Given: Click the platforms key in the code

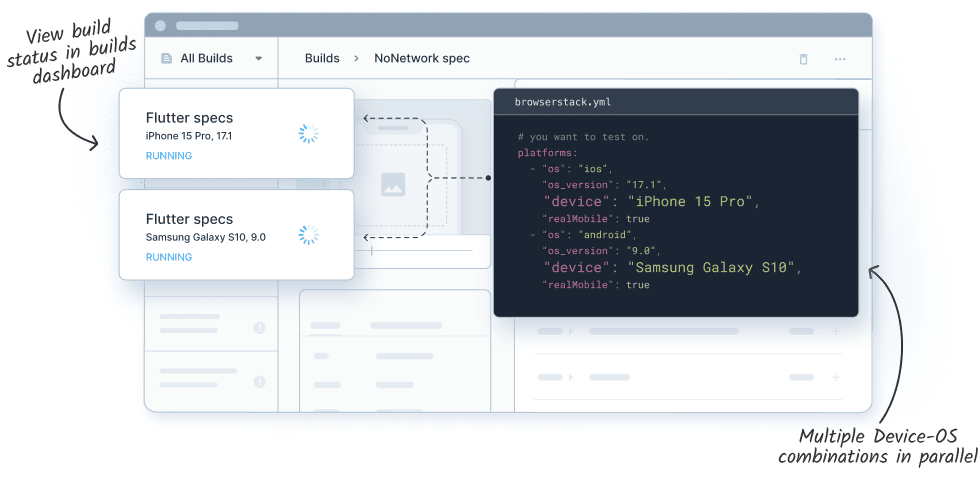Looking at the screenshot, I should point(547,153).
